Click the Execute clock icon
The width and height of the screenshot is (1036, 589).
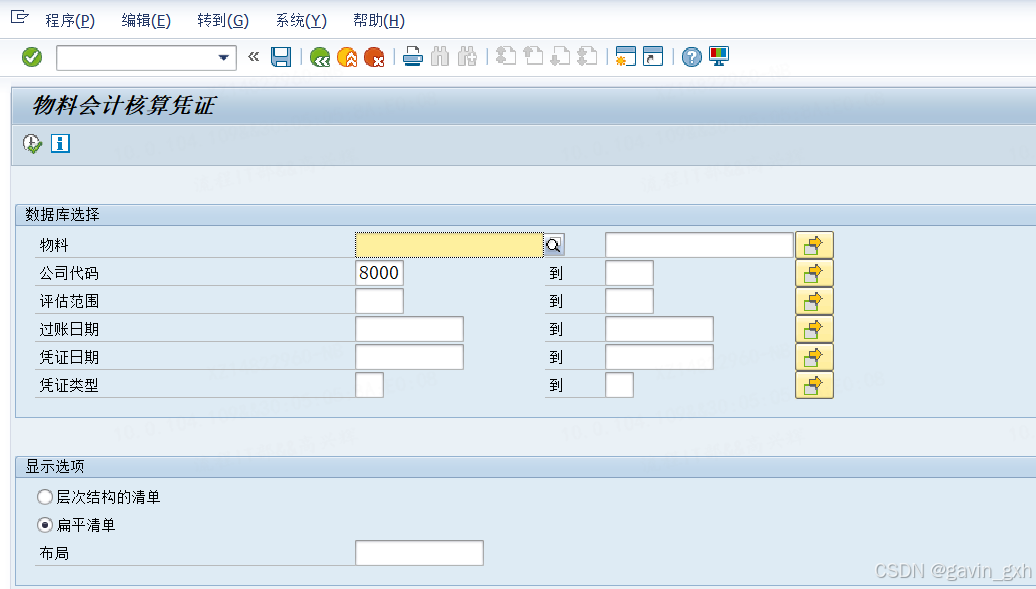coord(32,143)
